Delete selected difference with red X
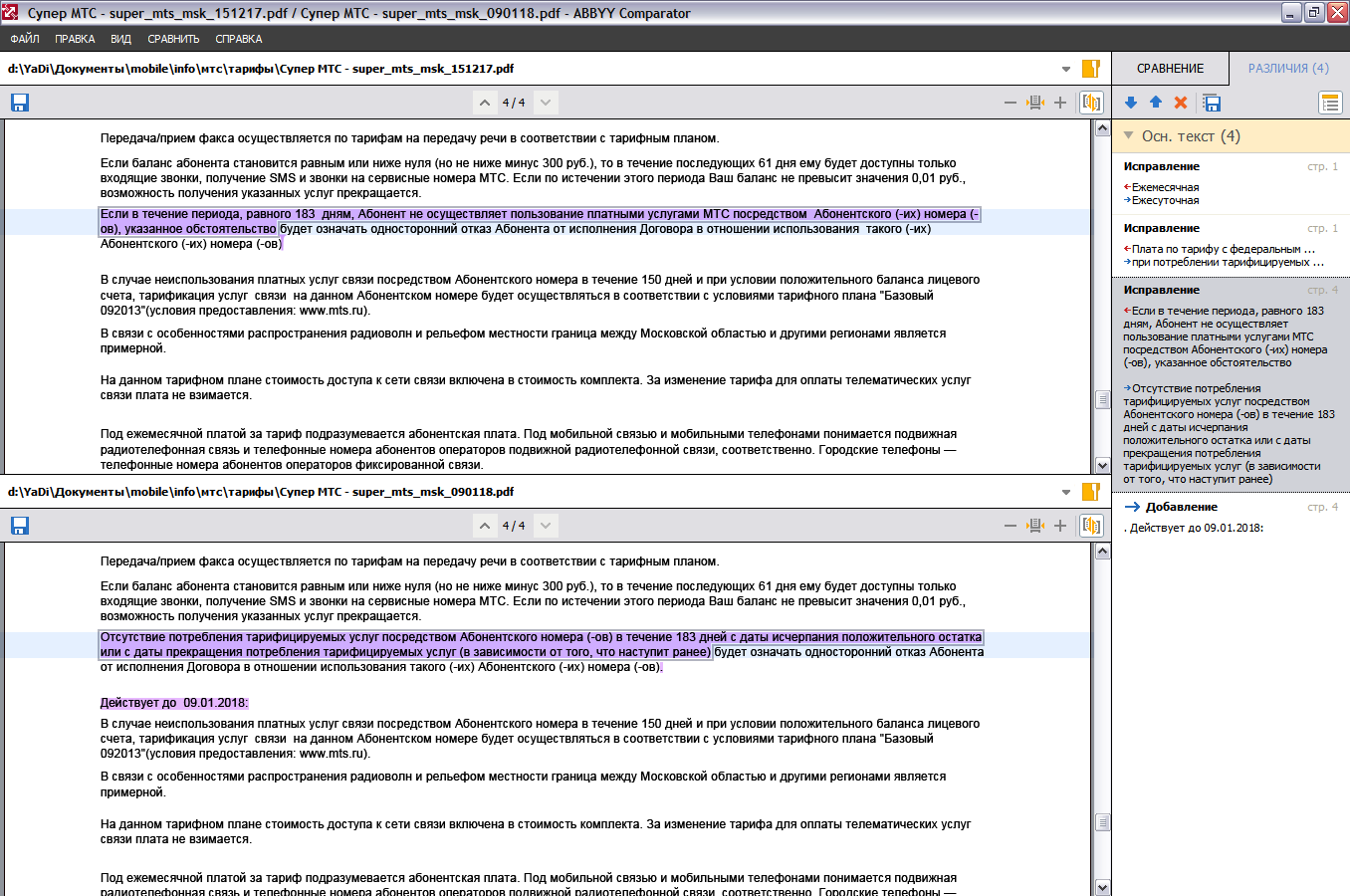The image size is (1350, 896). [x=1181, y=103]
